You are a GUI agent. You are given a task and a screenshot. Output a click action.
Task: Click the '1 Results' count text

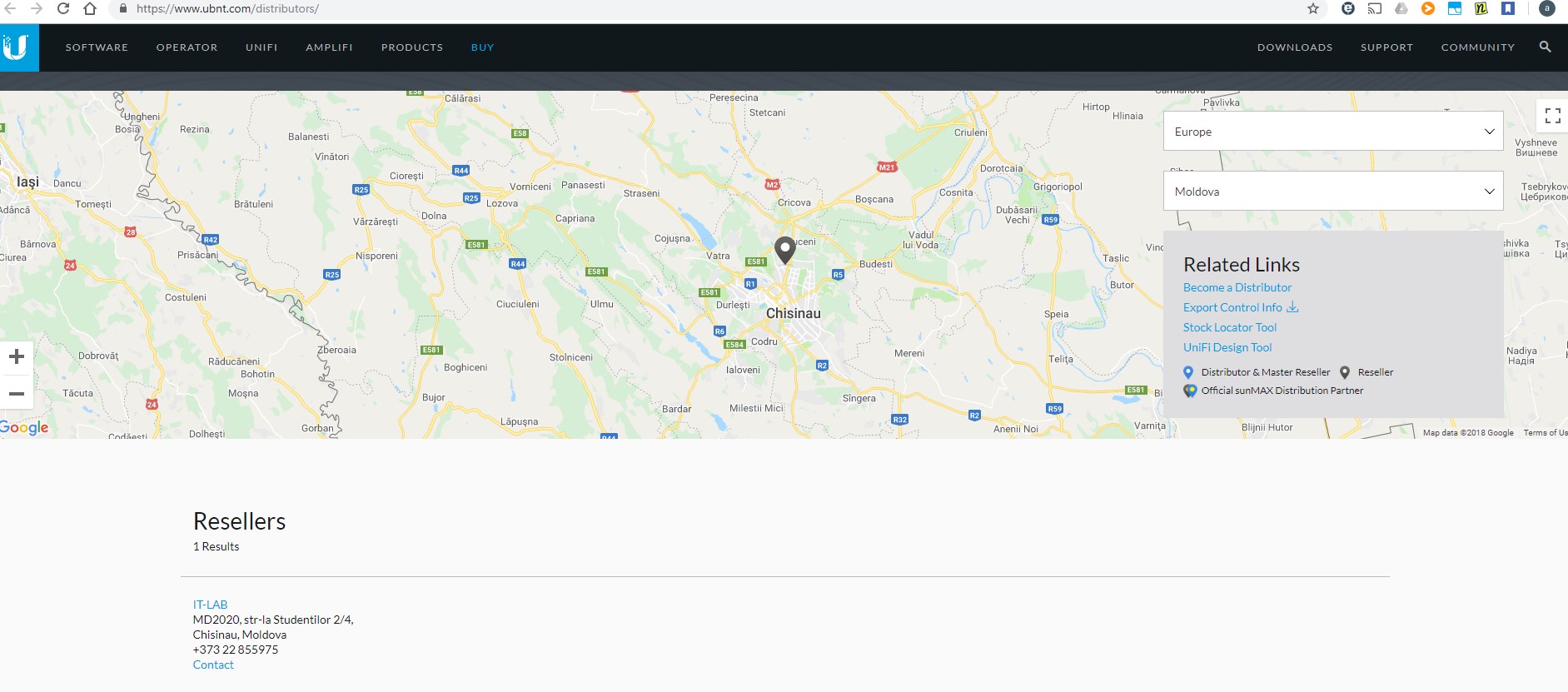tap(216, 546)
